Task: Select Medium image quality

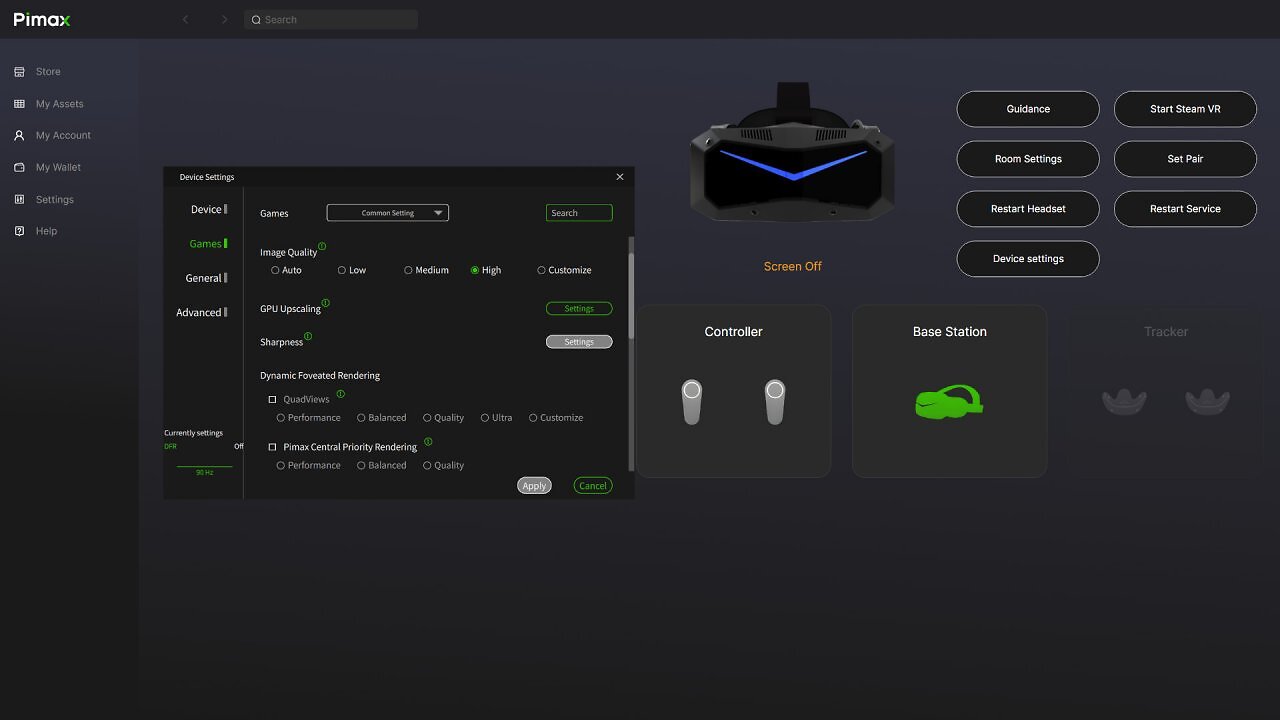Action: click(408, 270)
